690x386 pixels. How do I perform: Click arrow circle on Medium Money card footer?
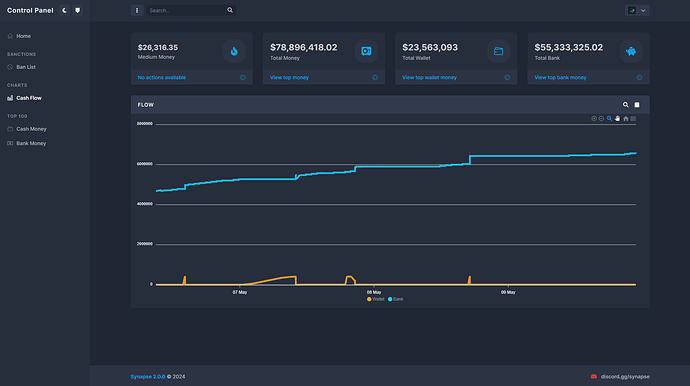pos(243,77)
